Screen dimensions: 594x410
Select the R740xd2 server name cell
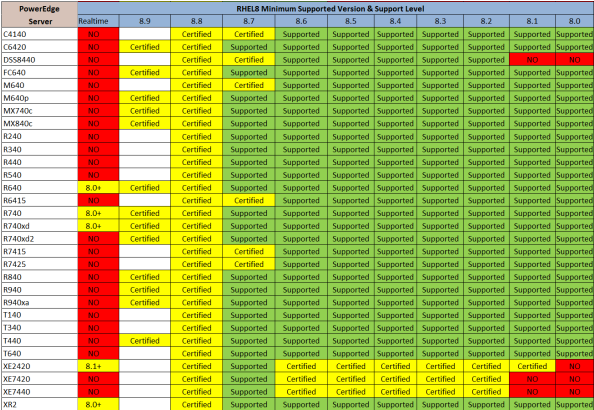tap(39, 239)
